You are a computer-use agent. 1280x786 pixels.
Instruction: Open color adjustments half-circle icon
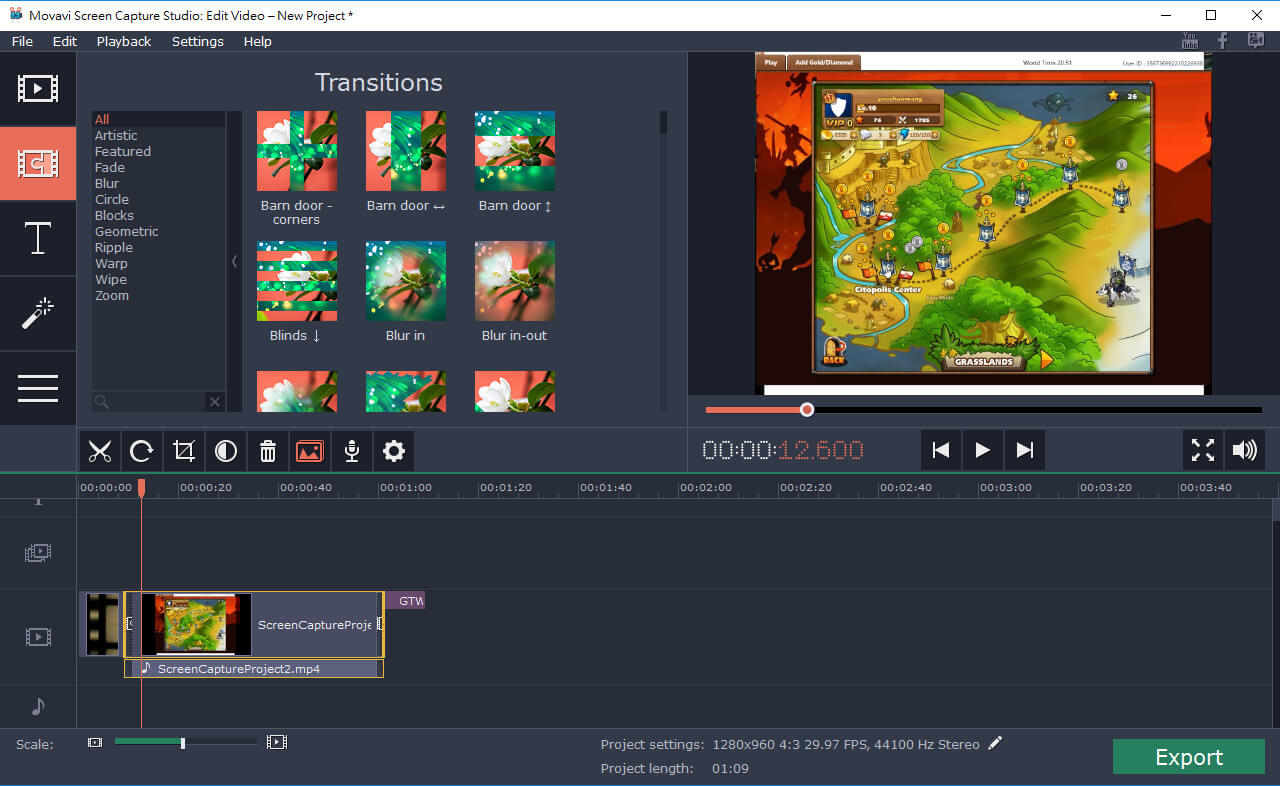point(226,451)
